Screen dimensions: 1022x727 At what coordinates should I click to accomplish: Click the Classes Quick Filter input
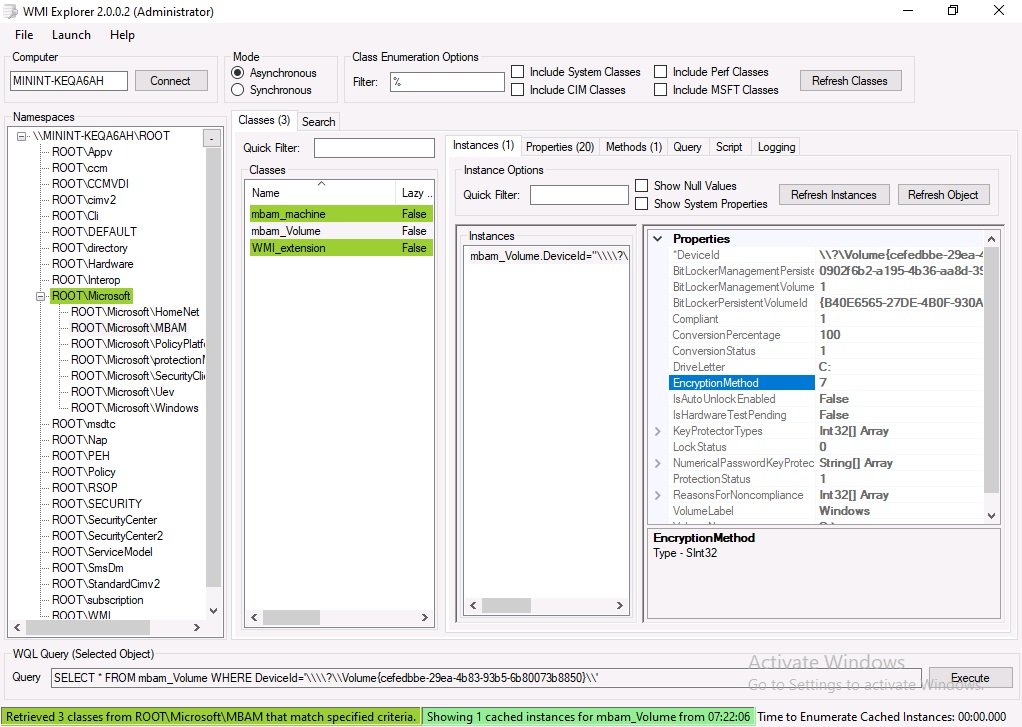coord(374,148)
